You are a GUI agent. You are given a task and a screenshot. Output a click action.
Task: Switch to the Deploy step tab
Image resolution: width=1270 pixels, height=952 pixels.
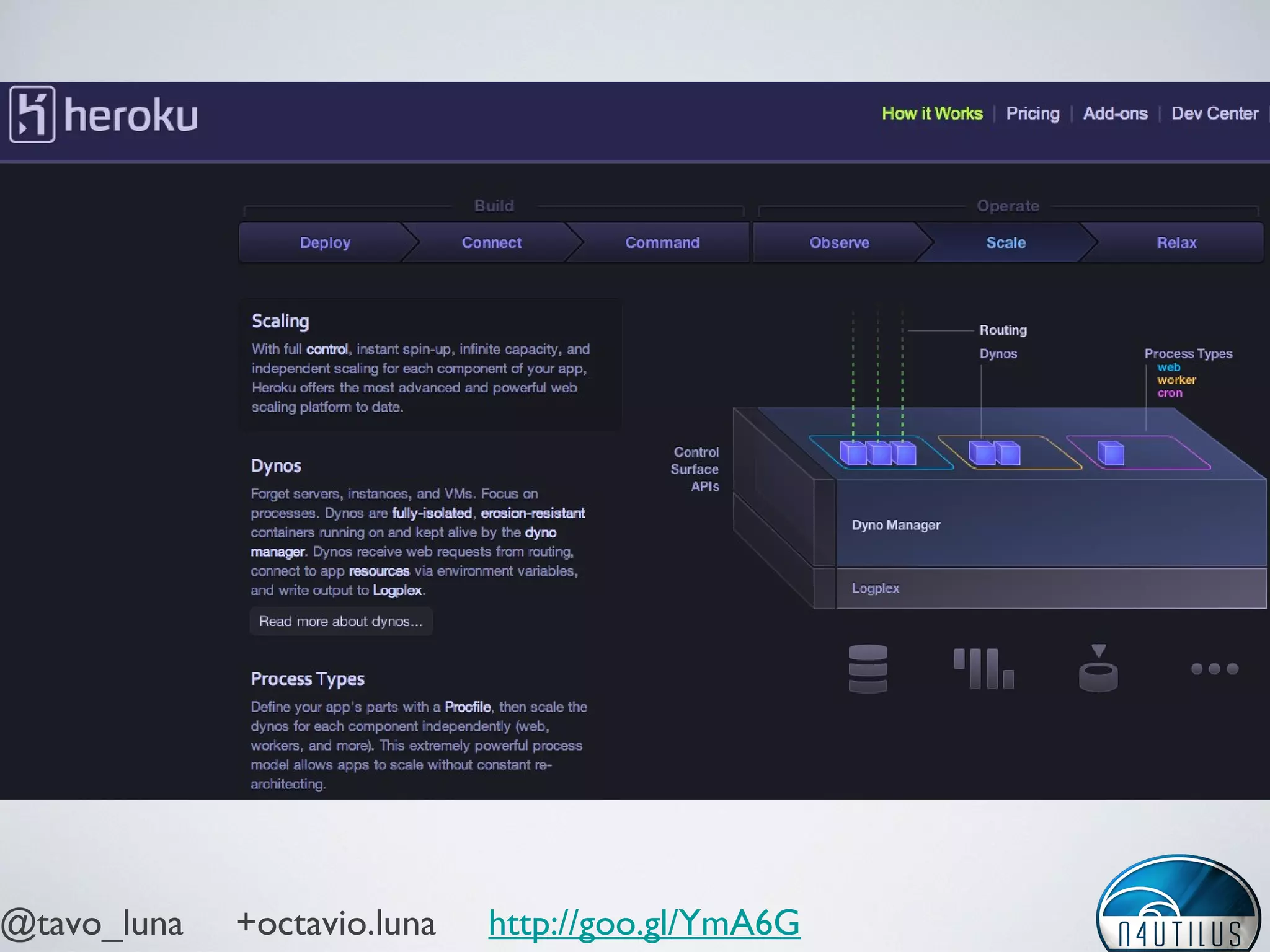point(325,242)
